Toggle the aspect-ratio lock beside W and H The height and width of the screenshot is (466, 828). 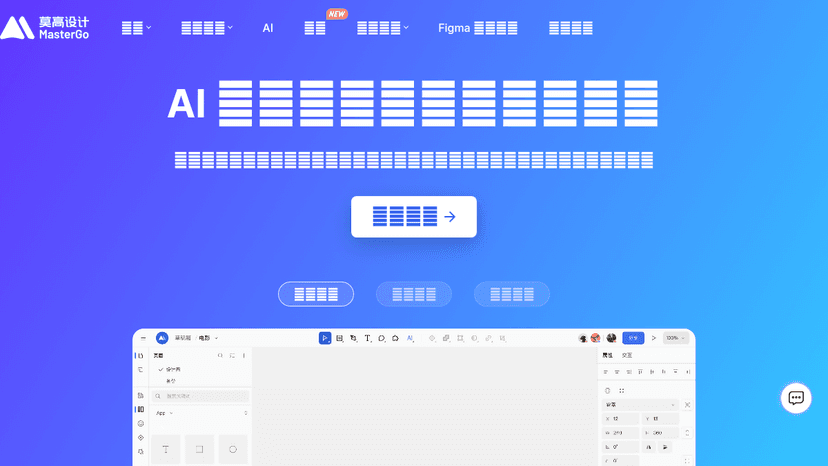coord(687,433)
